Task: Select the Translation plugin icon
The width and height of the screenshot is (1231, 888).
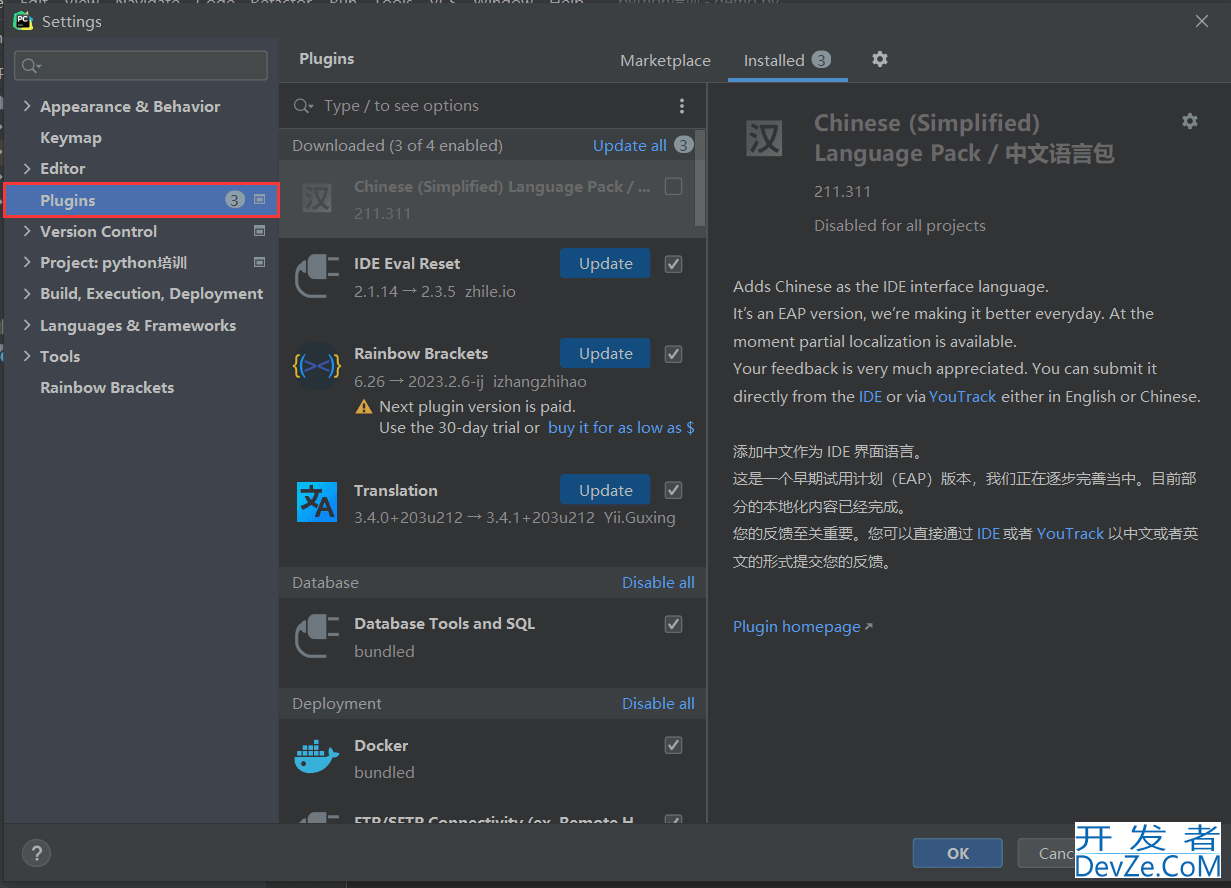Action: 317,502
